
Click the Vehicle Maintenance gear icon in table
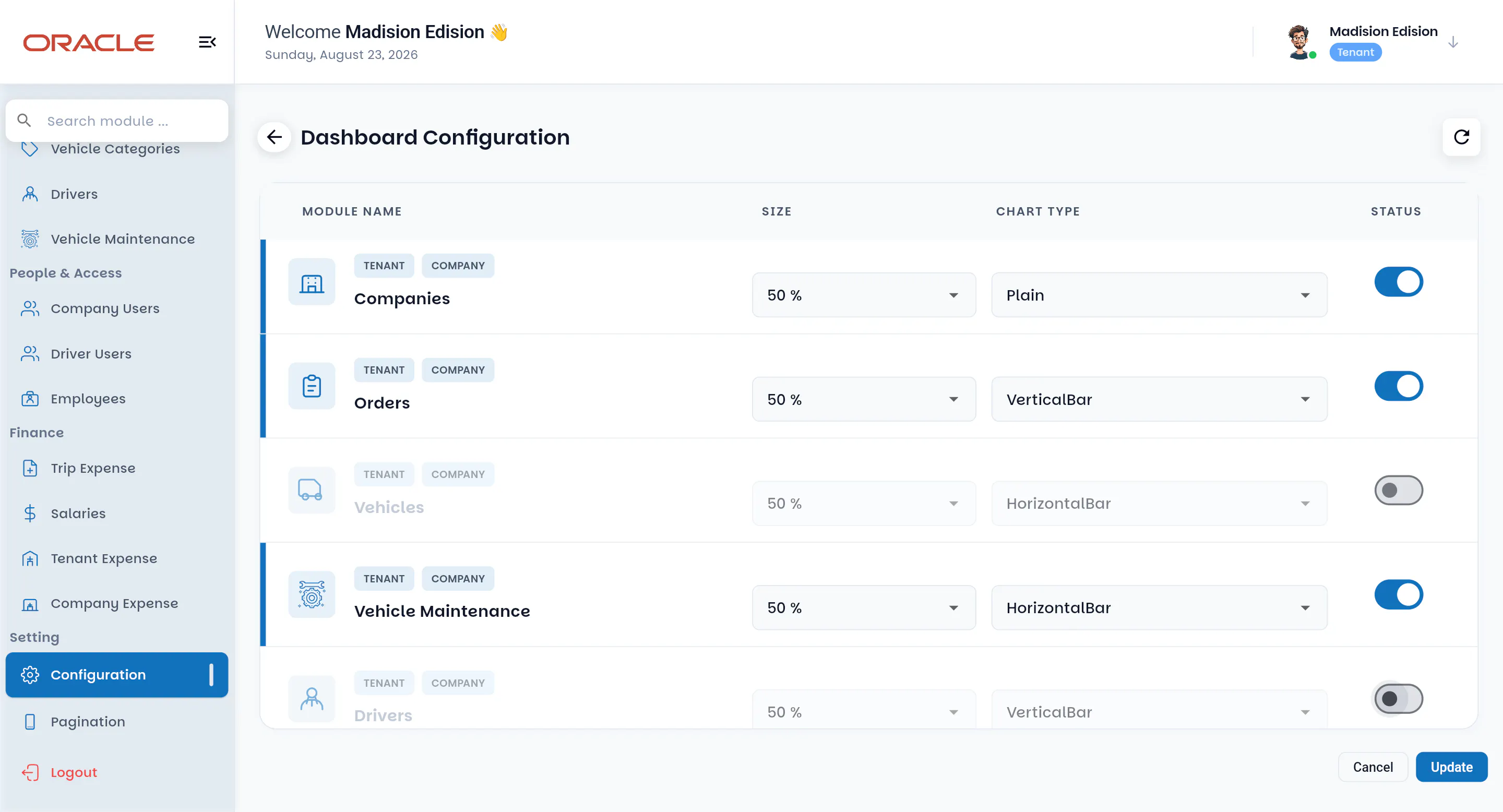pyautogui.click(x=312, y=594)
